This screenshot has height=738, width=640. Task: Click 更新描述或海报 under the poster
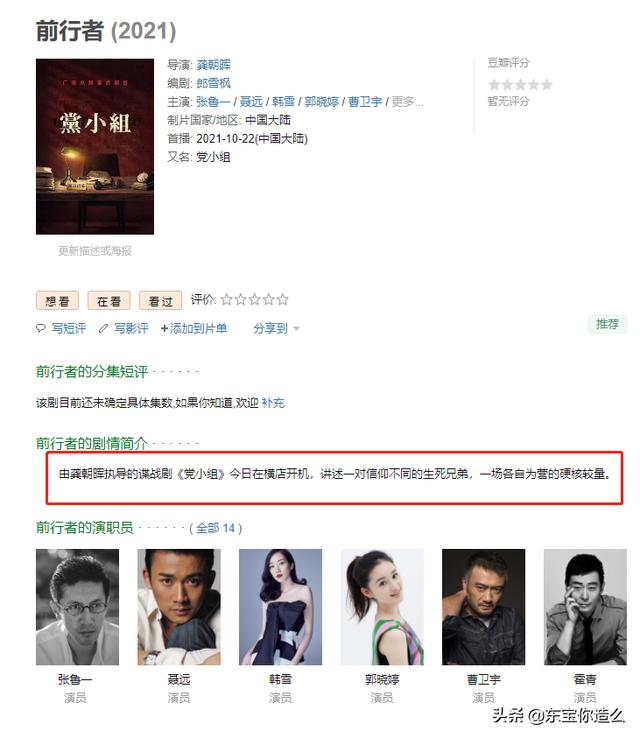click(95, 251)
